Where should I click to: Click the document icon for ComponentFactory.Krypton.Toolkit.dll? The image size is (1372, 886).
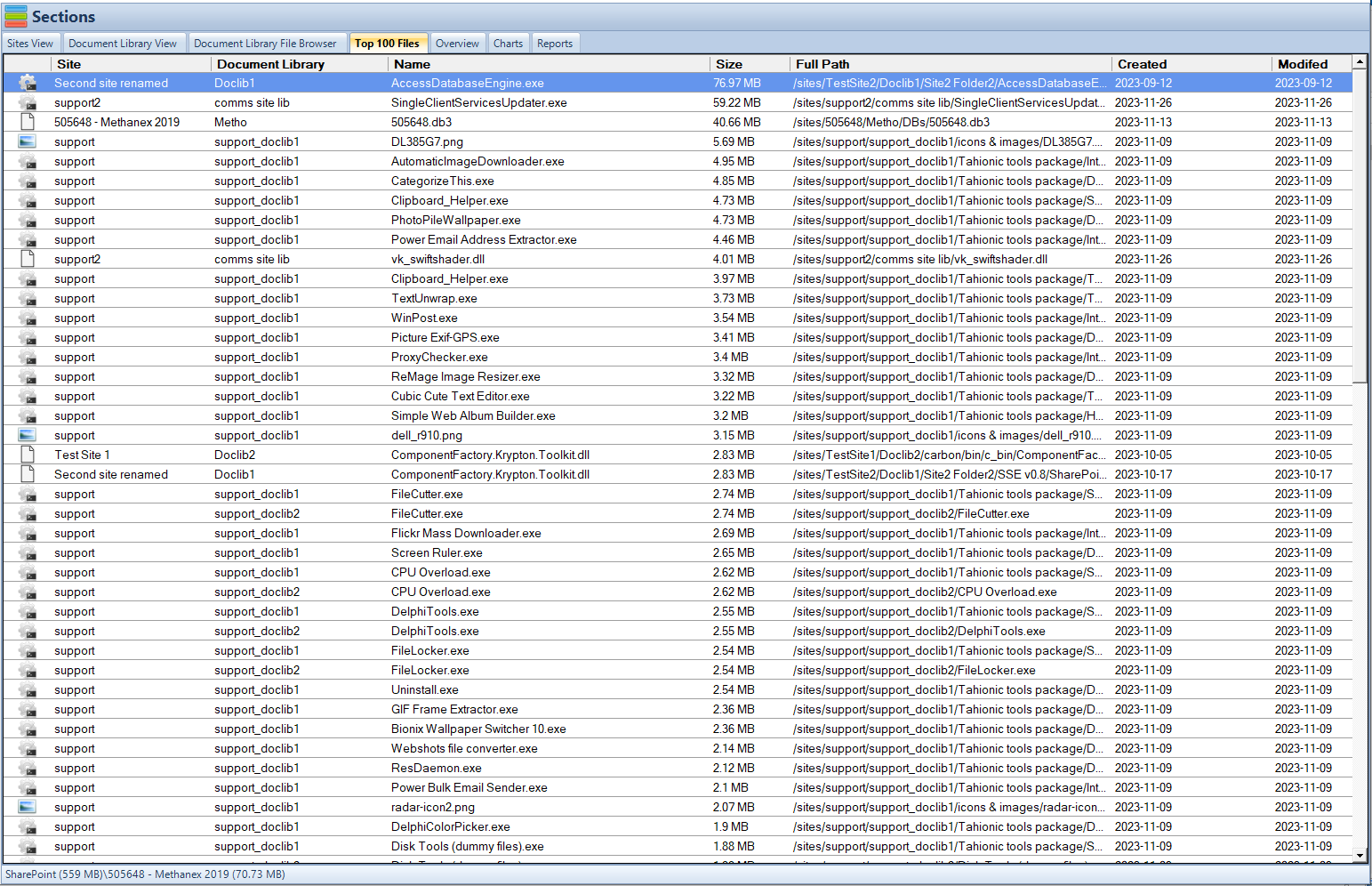click(27, 455)
